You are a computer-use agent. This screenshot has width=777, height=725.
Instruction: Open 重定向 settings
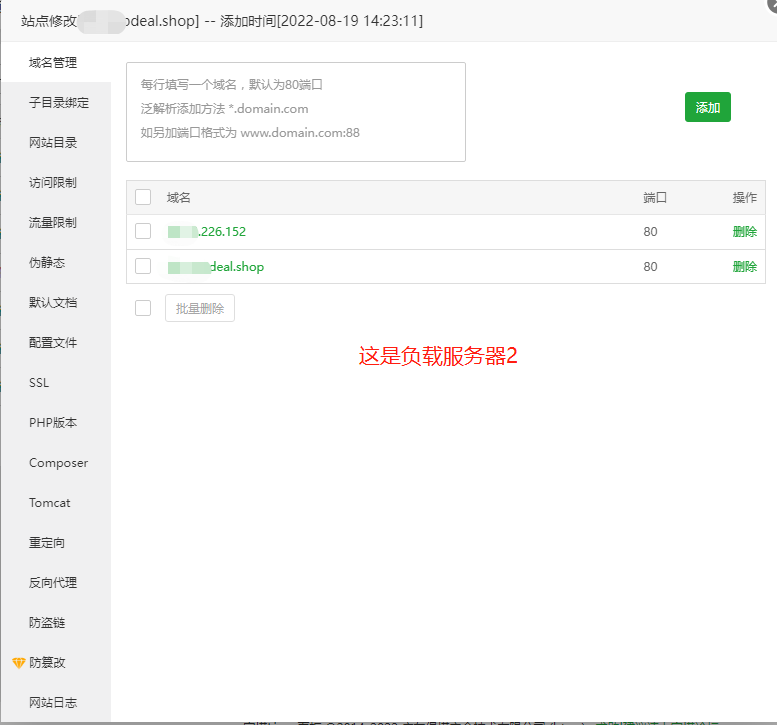pyautogui.click(x=47, y=543)
